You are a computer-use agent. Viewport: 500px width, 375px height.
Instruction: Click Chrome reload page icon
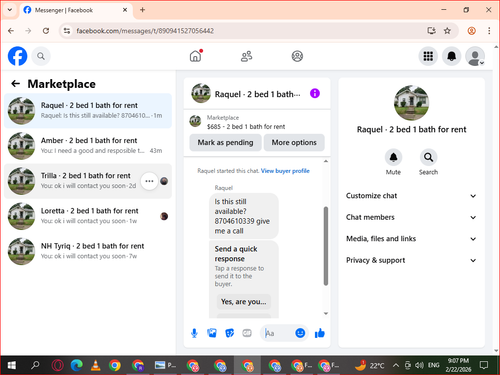pyautogui.click(x=46, y=31)
